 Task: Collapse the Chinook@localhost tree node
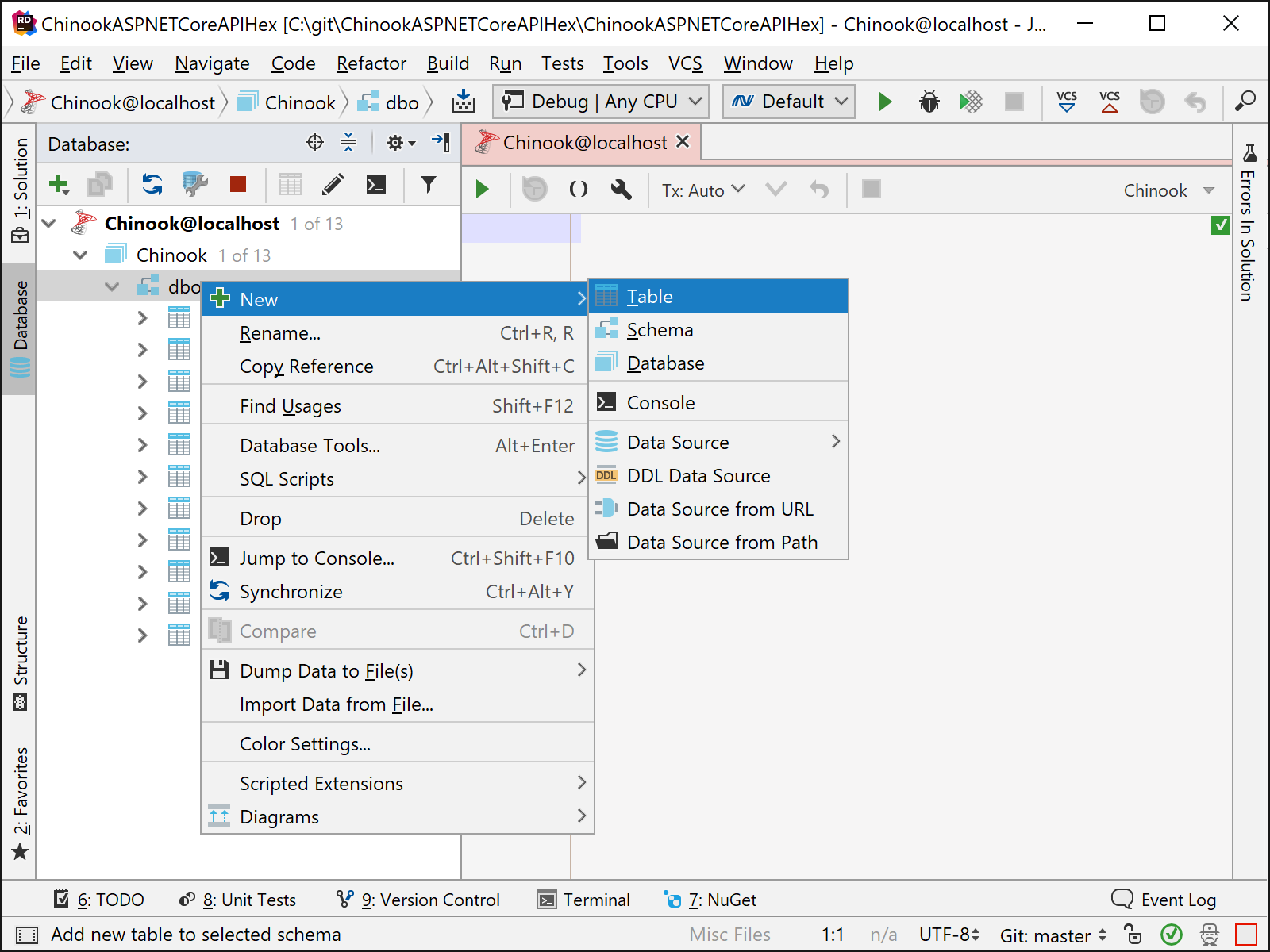point(49,224)
